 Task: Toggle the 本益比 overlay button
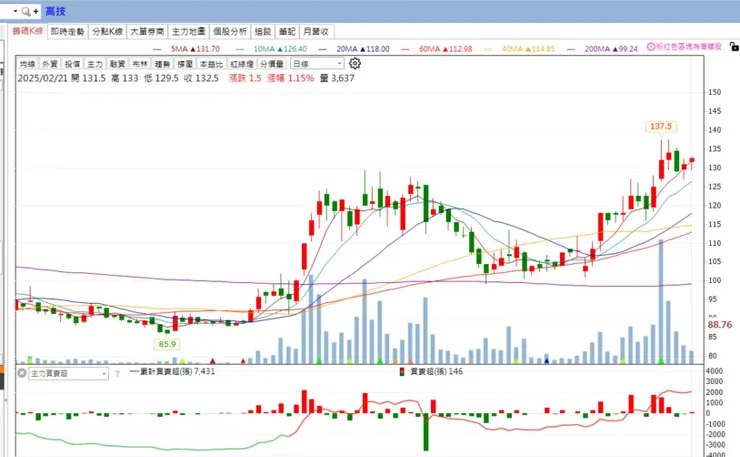[x=211, y=64]
